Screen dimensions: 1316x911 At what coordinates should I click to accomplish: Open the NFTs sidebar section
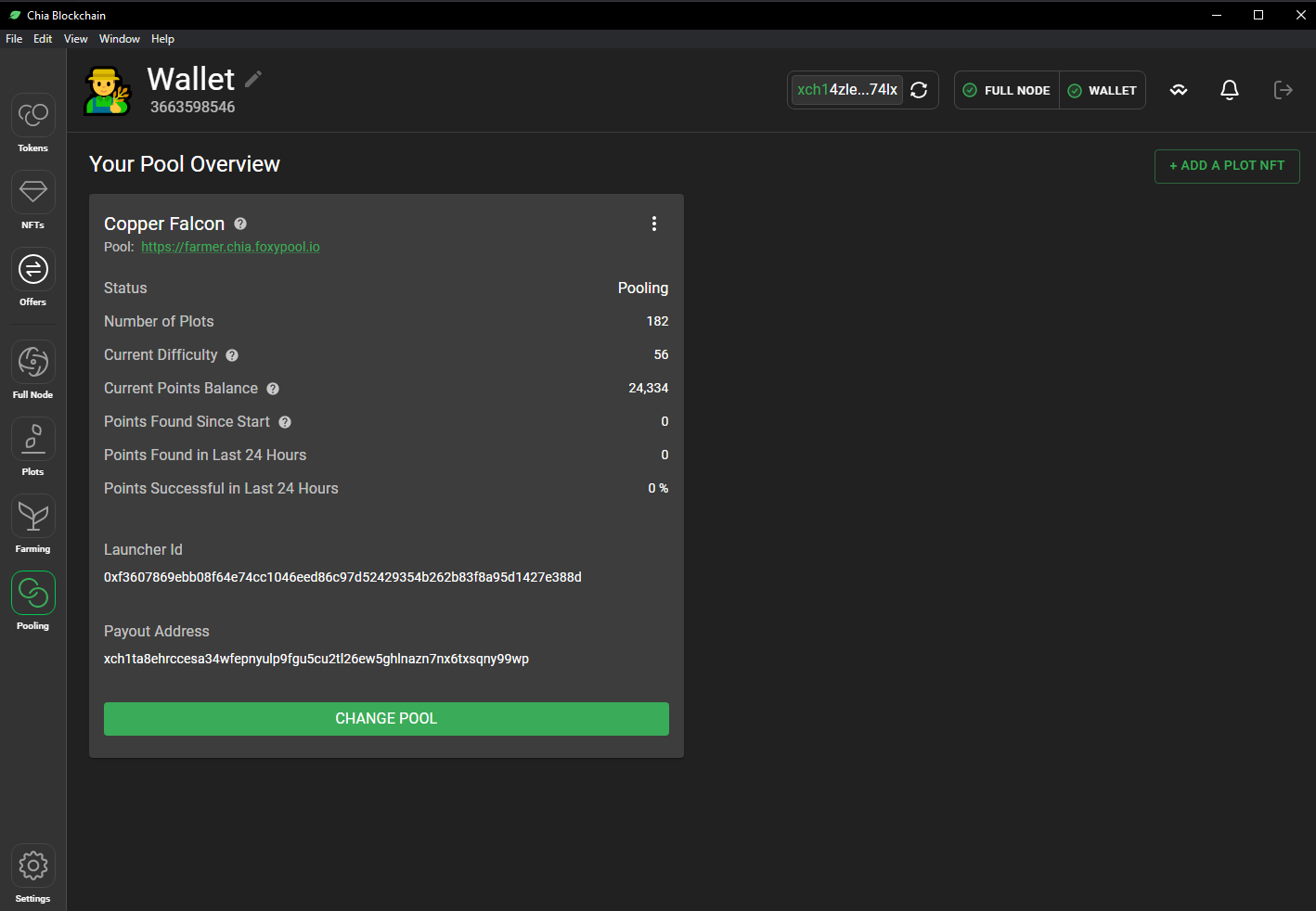tap(33, 193)
